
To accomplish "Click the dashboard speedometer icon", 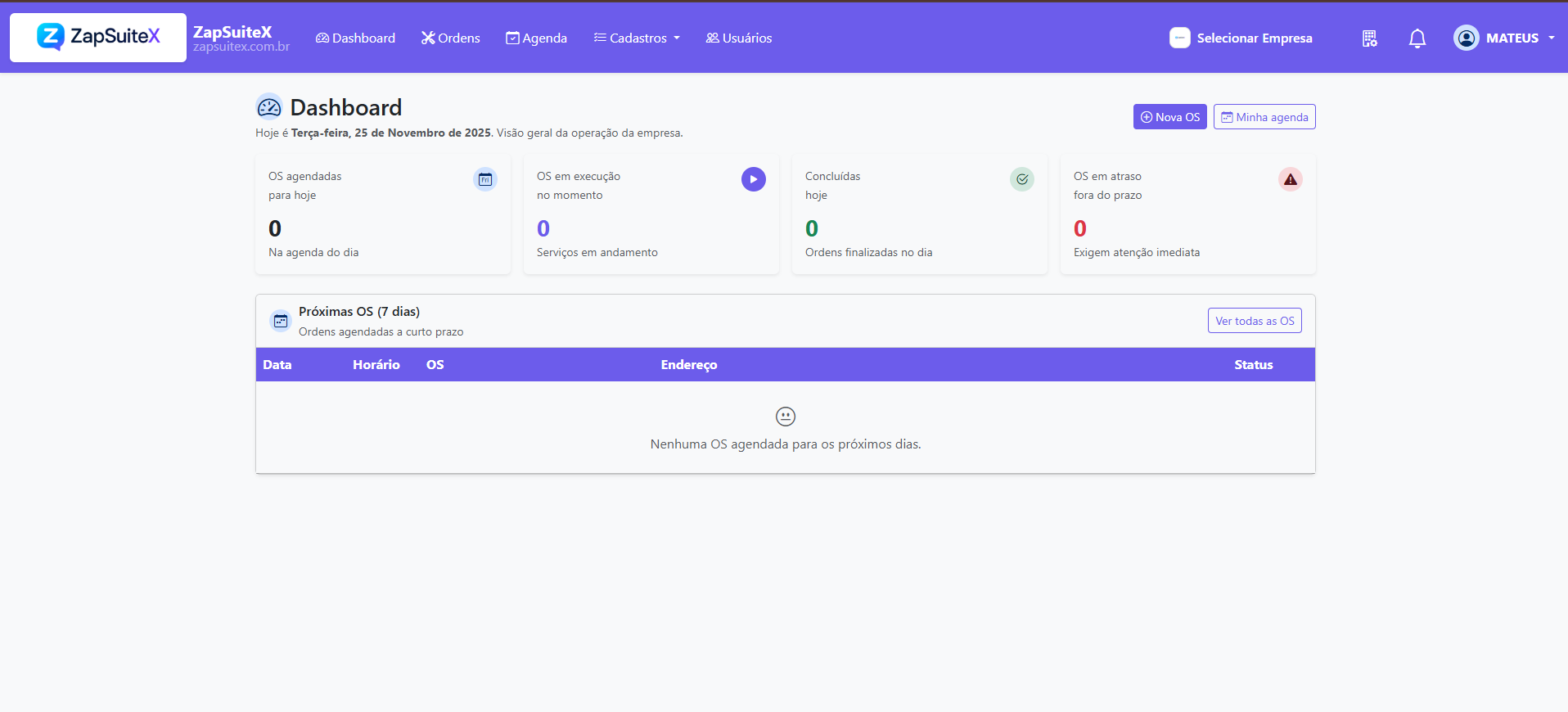I will pyautogui.click(x=269, y=107).
